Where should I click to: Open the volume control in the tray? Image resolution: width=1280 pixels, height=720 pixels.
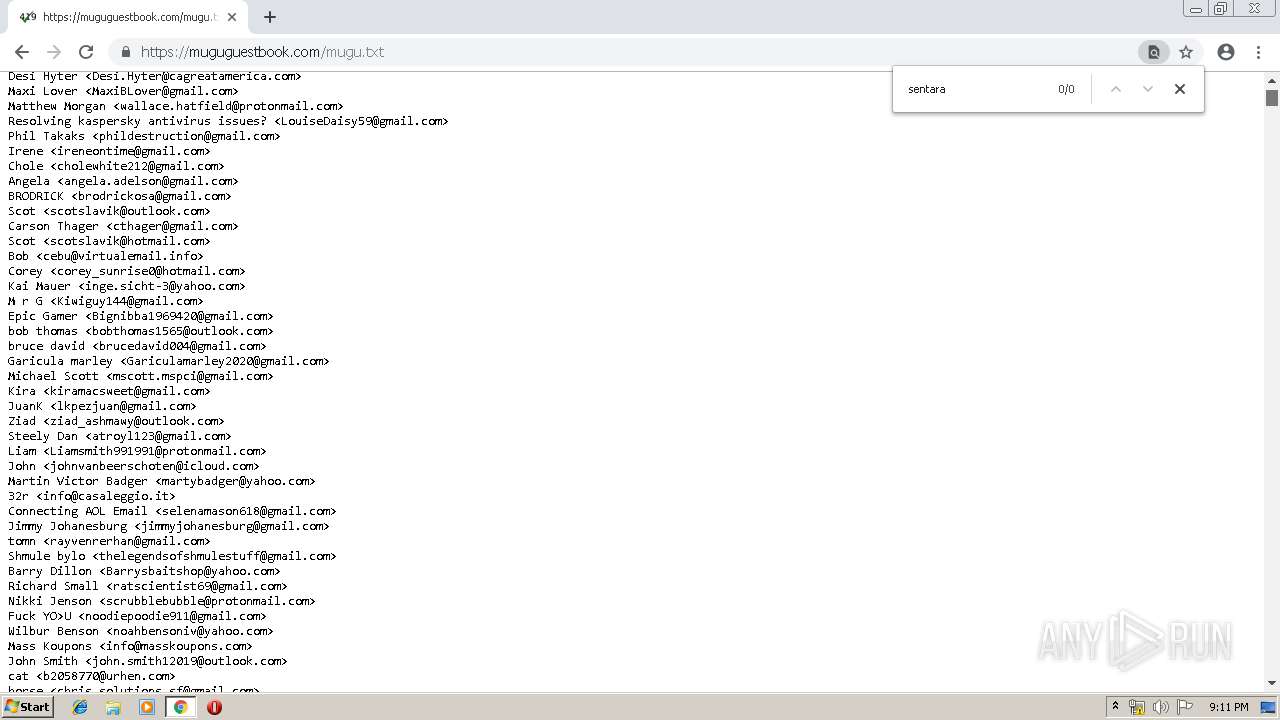(1161, 707)
